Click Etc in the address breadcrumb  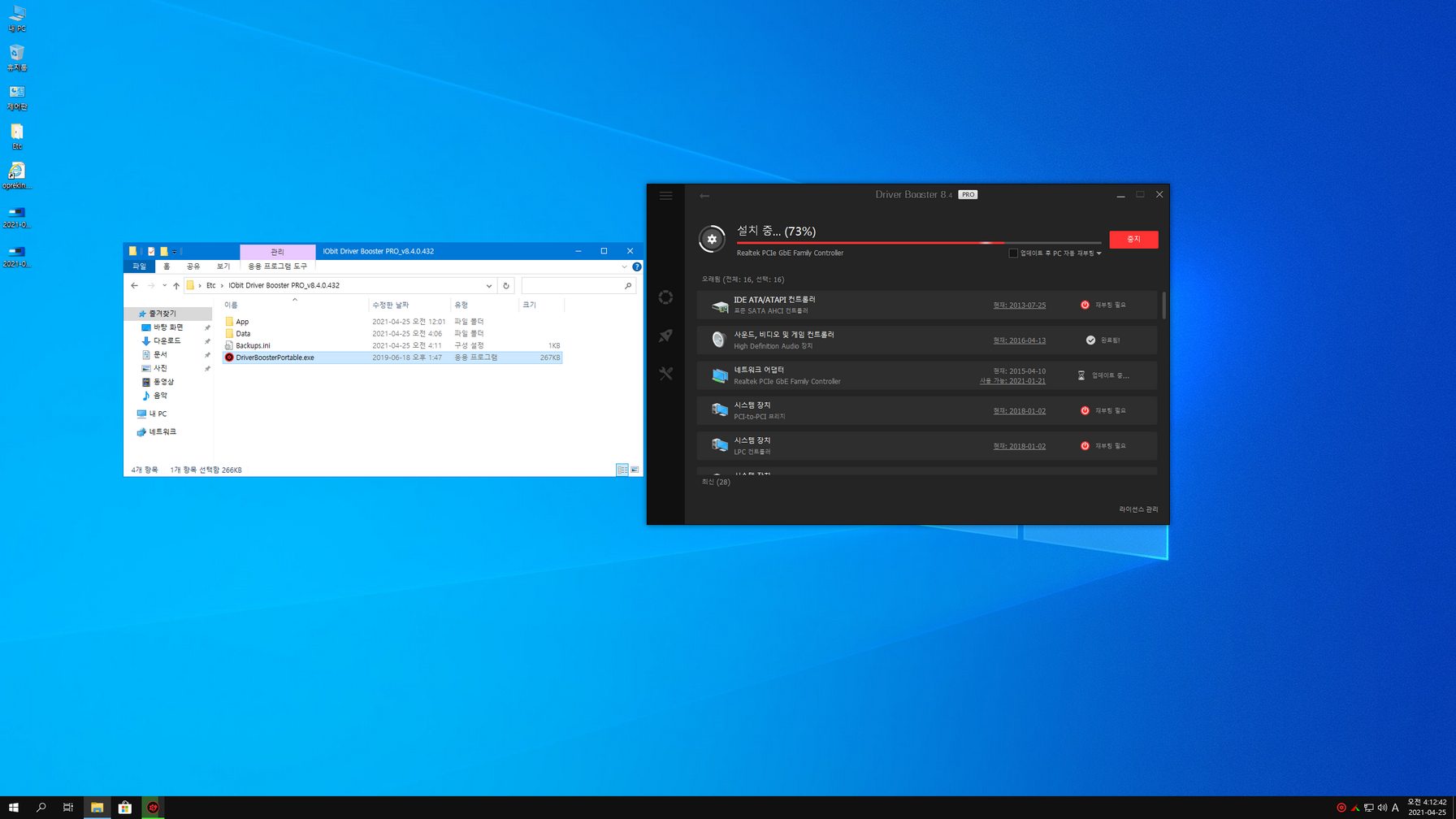tap(210, 286)
